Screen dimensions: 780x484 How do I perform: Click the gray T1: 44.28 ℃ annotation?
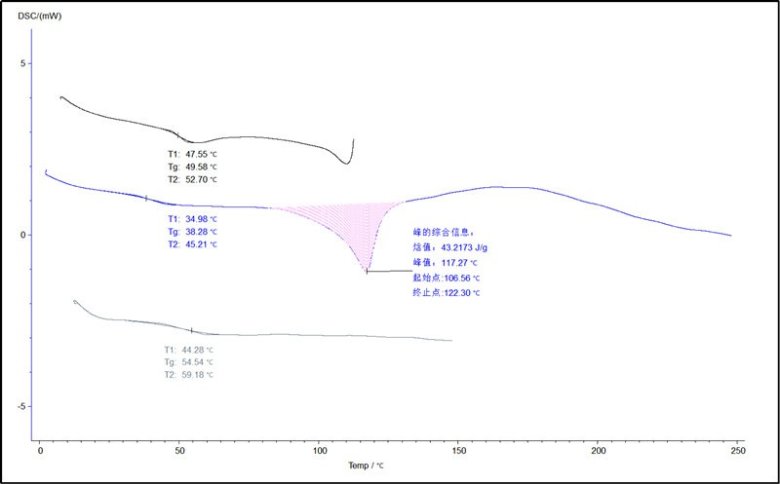(189, 349)
